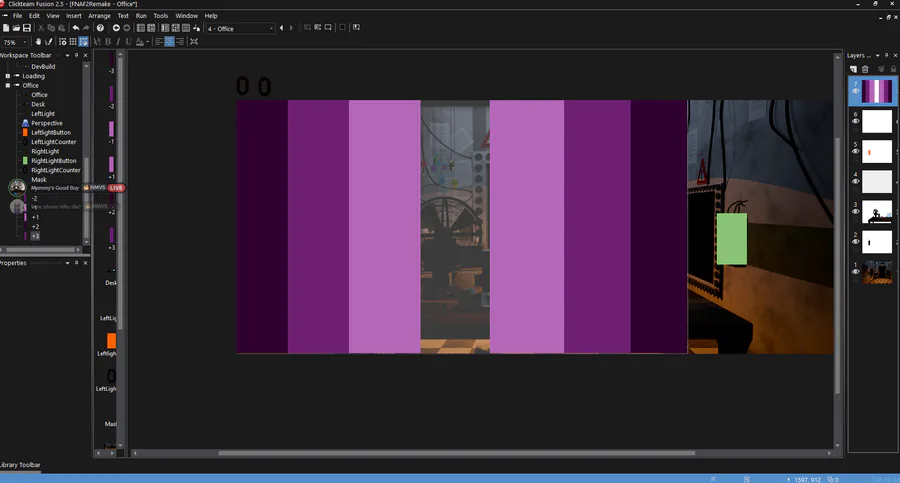Copy the selected object
The width and height of the screenshot is (900, 483).
pos(51,28)
